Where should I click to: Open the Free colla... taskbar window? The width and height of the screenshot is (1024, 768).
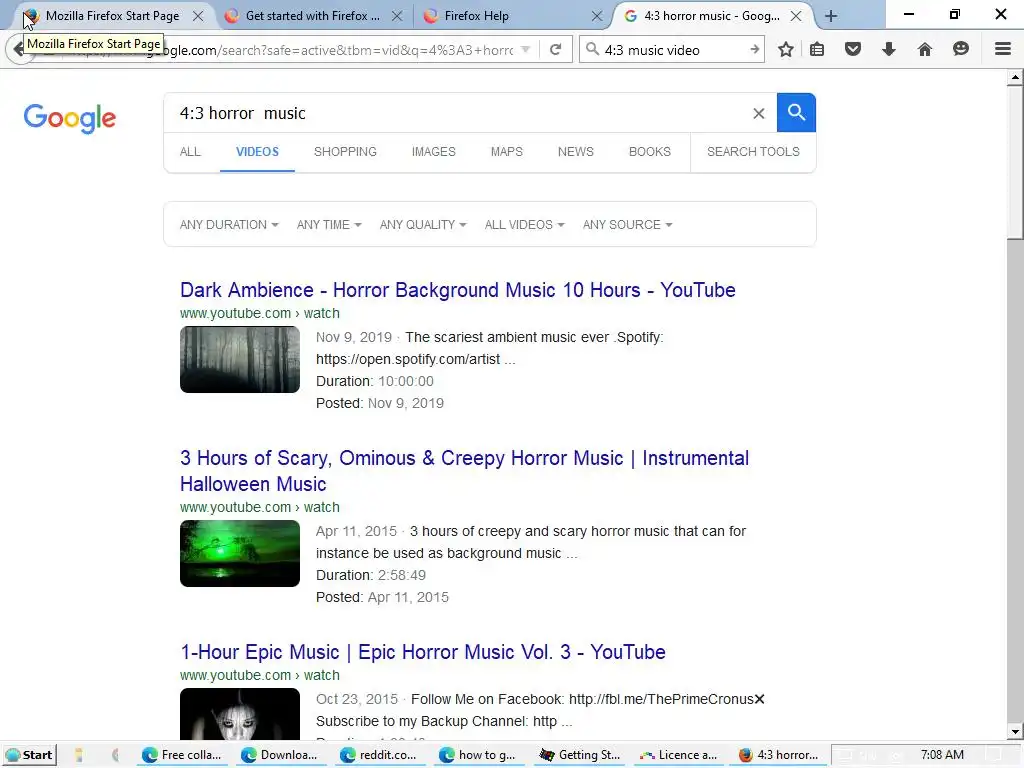tap(183, 755)
